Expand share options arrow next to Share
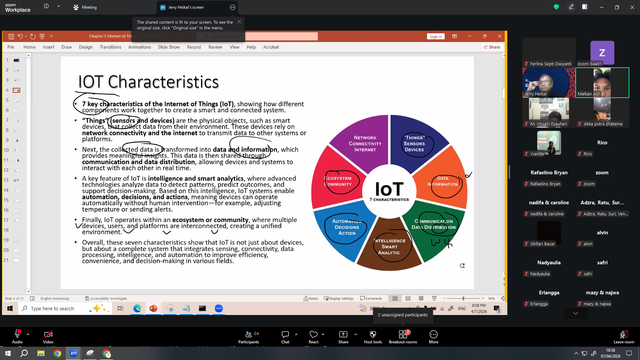 (x=355, y=334)
